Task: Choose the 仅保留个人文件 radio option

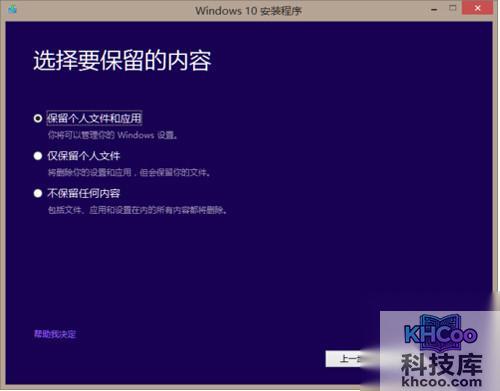Action: (38, 156)
